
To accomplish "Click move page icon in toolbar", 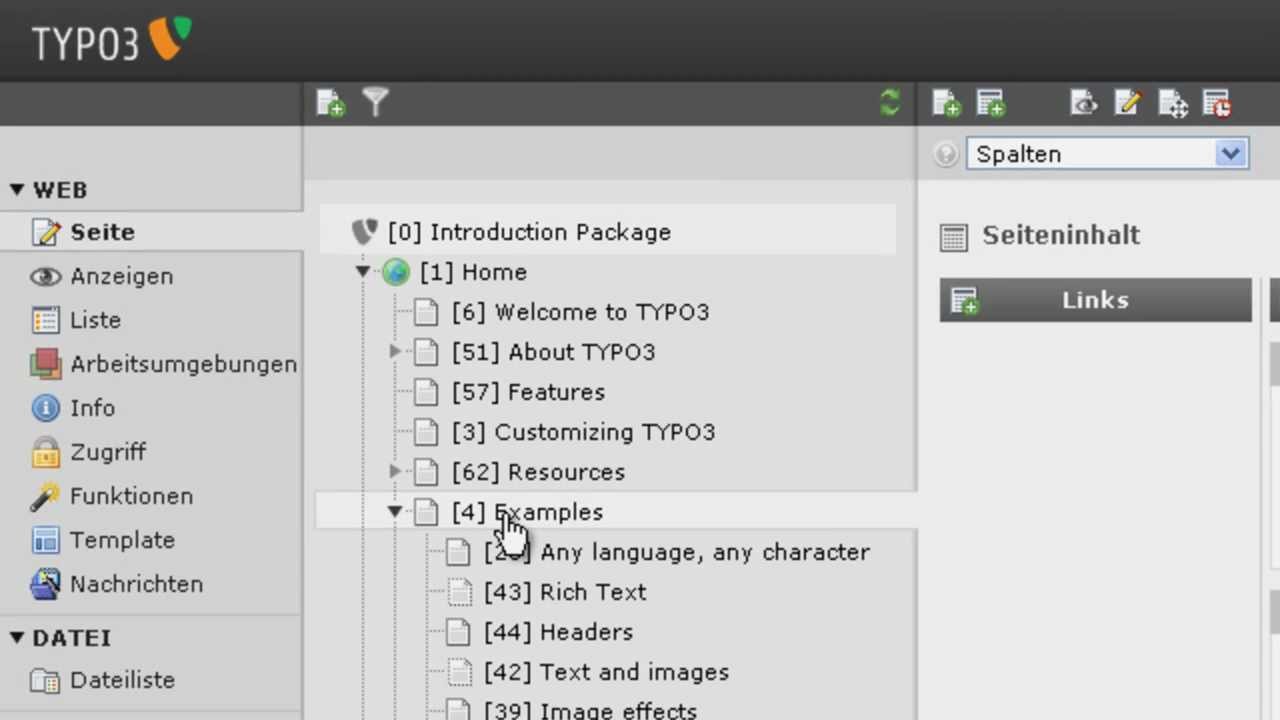I will [x=1172, y=103].
